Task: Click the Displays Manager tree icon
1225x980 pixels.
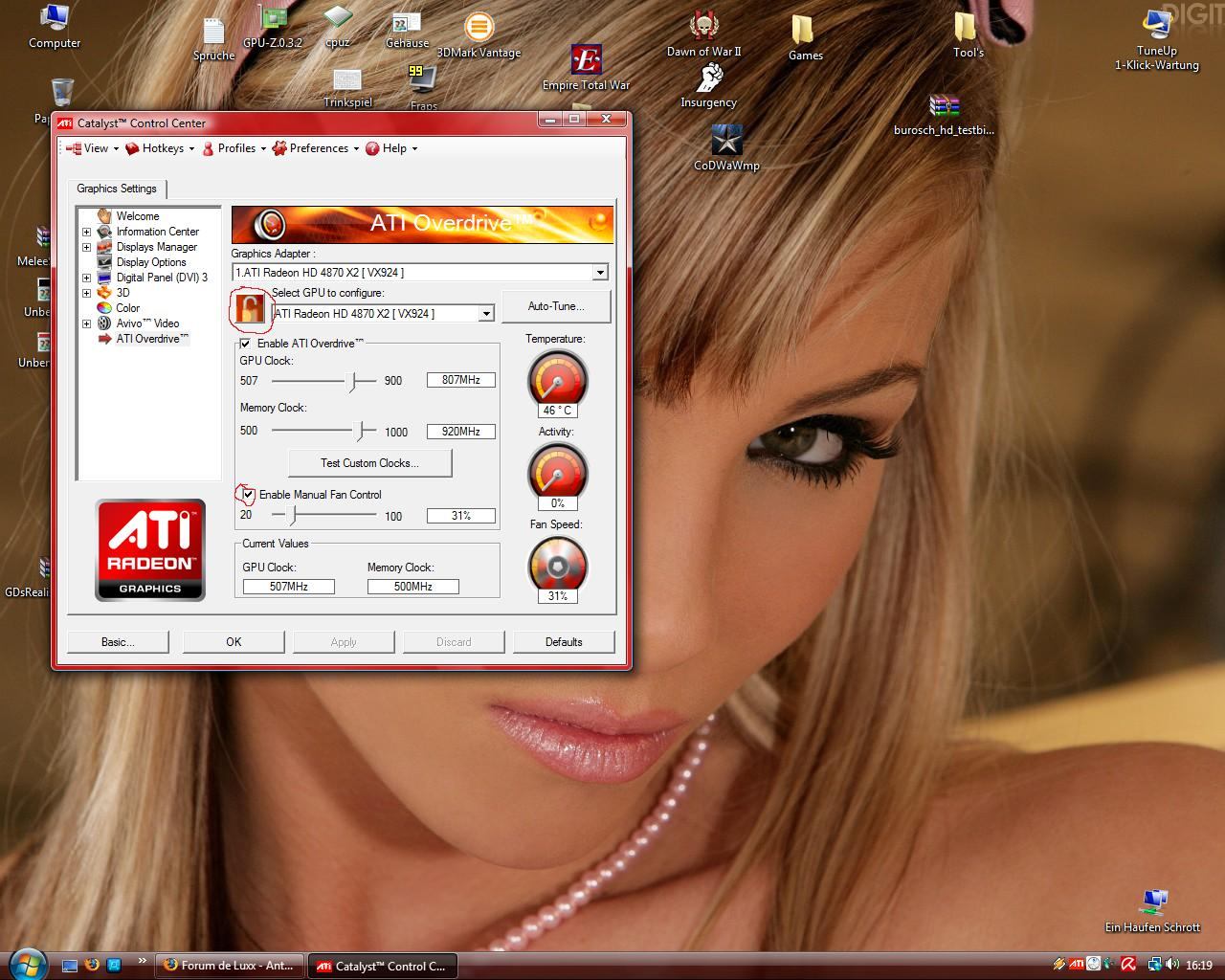Action: pos(104,247)
